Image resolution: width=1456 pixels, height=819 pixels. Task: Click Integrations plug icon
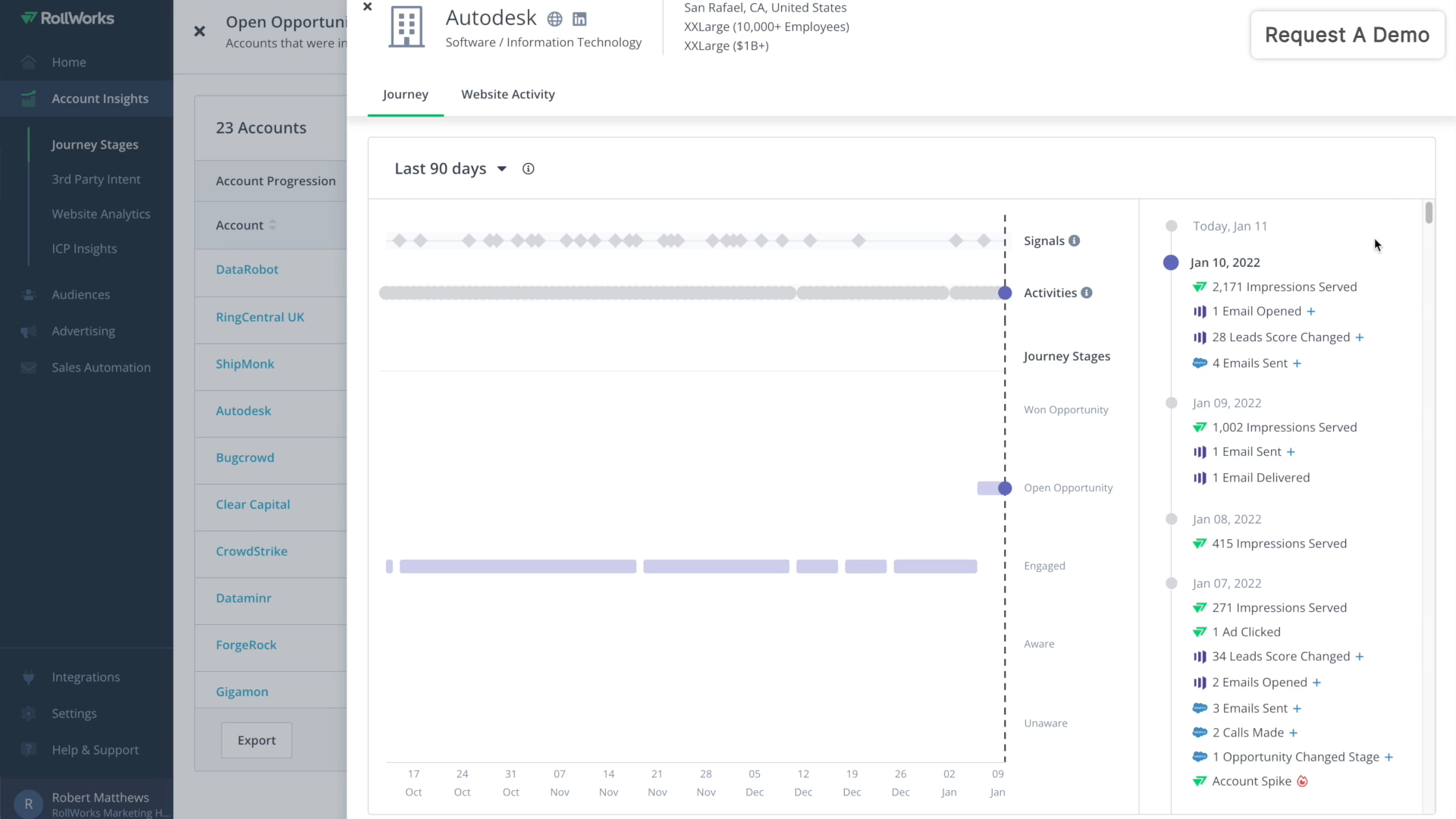[x=29, y=677]
